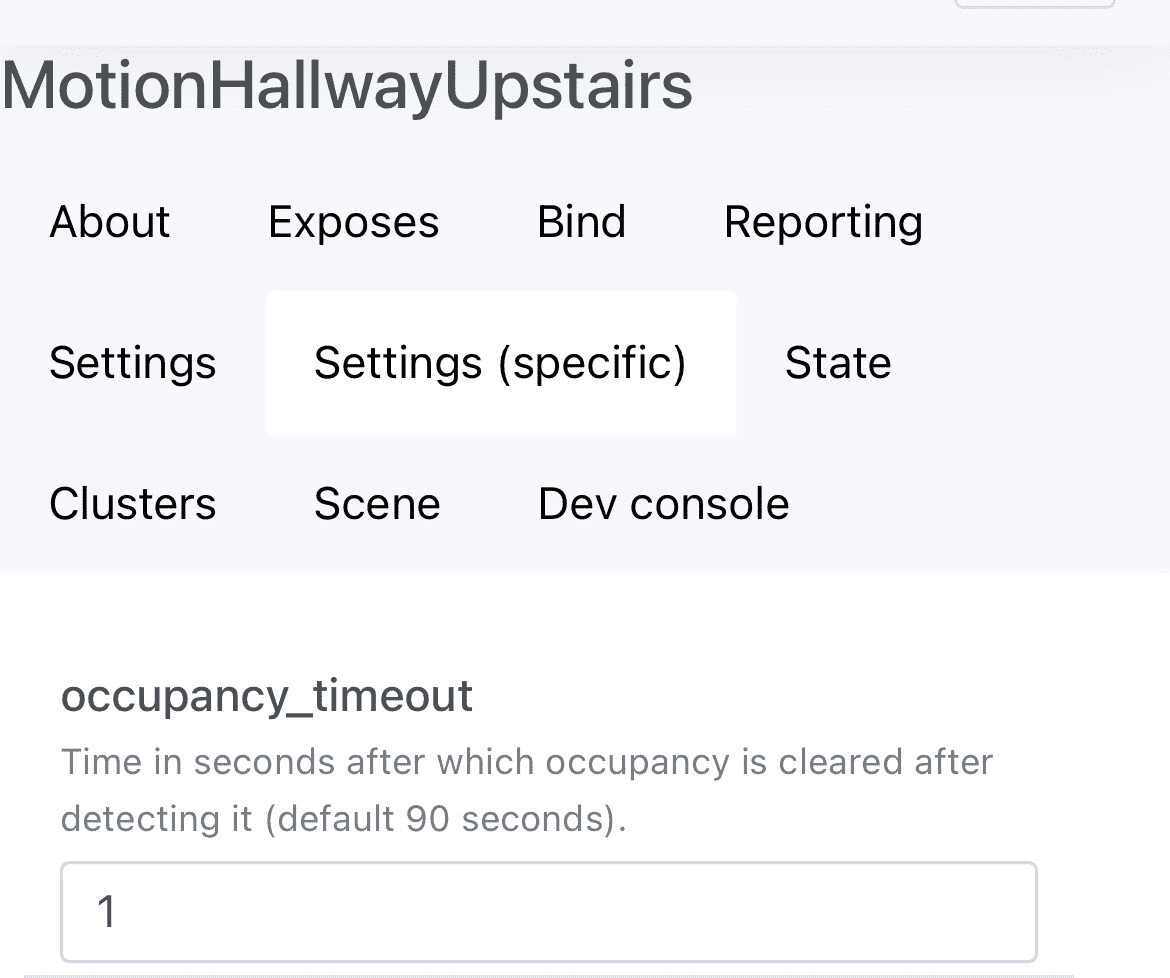1170x978 pixels.
Task: Click blank area right of the State tab
Action: point(1030,363)
